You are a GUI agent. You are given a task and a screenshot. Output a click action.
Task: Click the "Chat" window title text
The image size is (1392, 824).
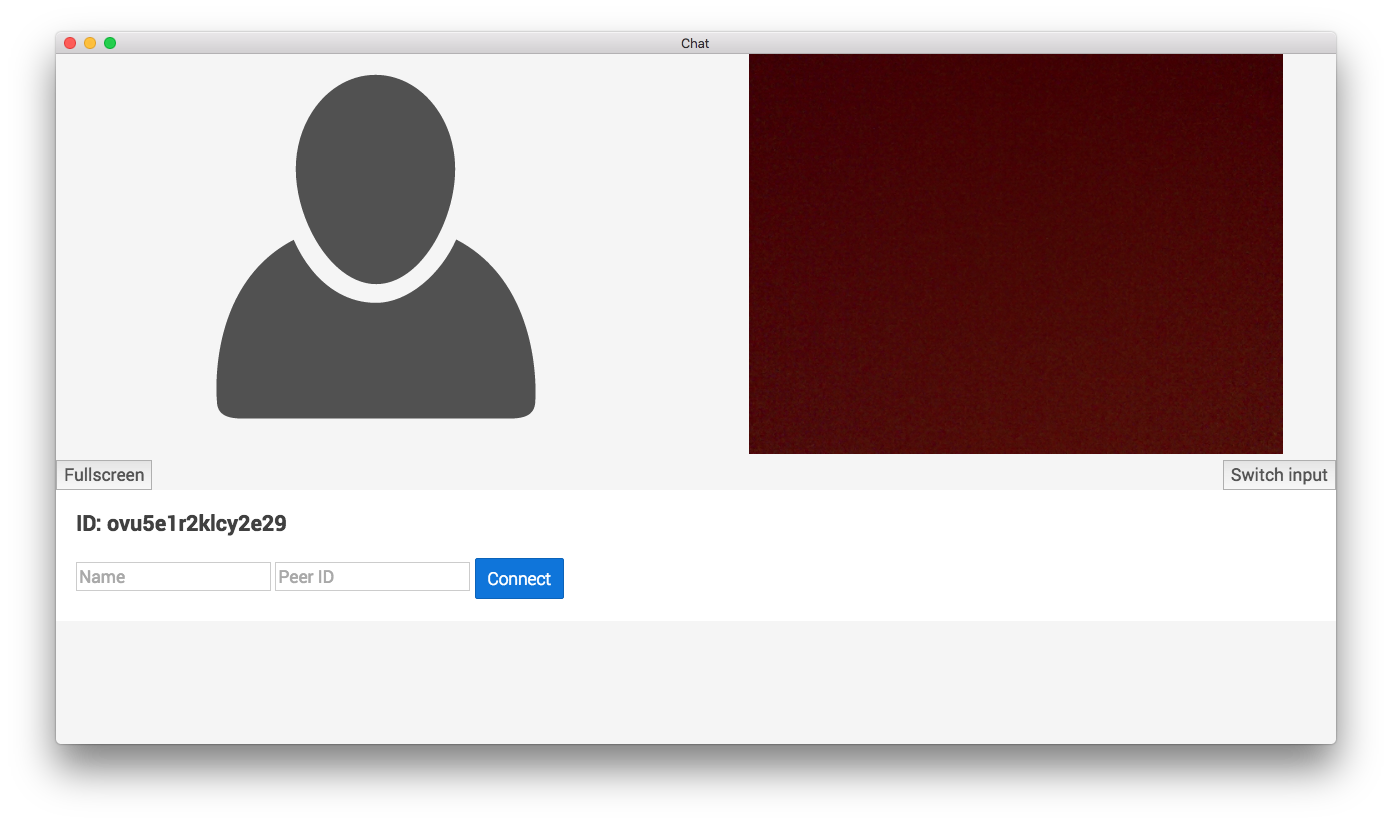click(x=695, y=43)
